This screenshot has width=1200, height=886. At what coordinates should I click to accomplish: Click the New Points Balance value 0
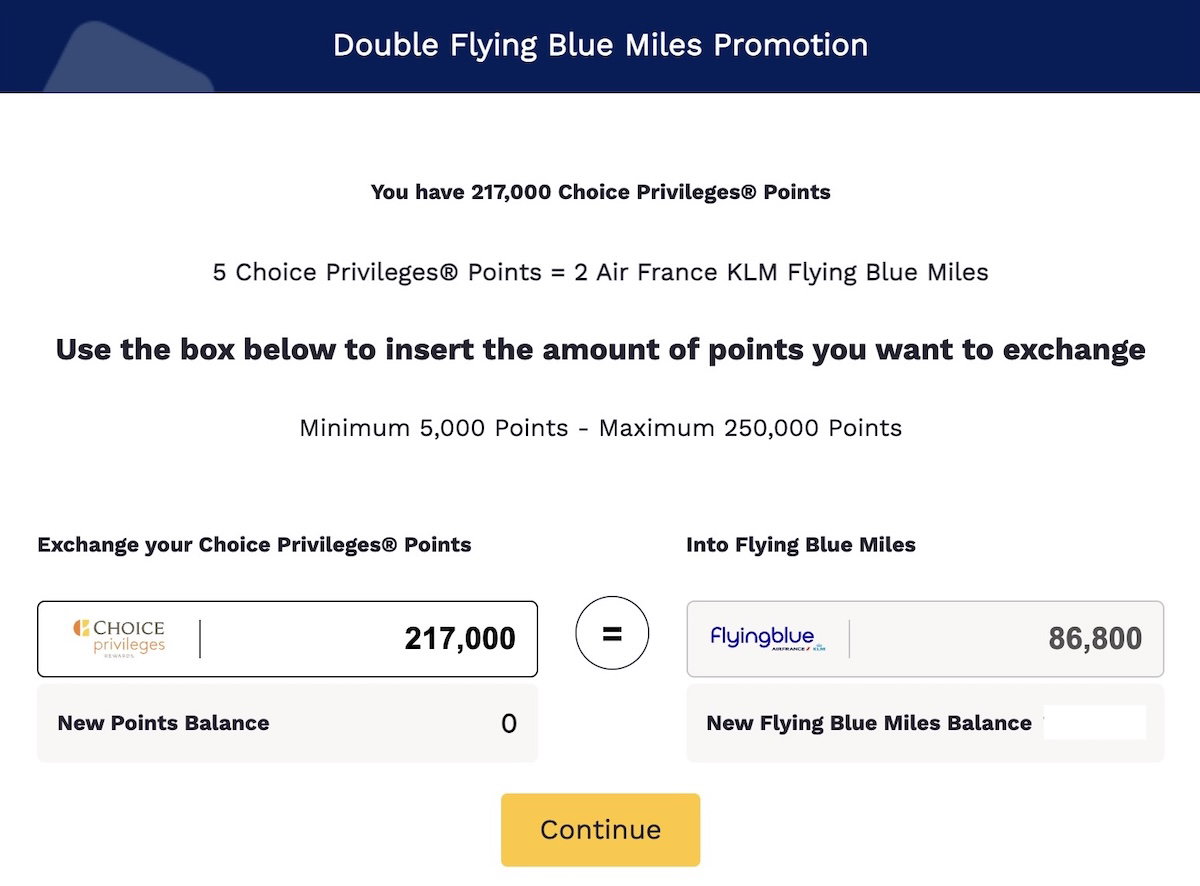508,724
